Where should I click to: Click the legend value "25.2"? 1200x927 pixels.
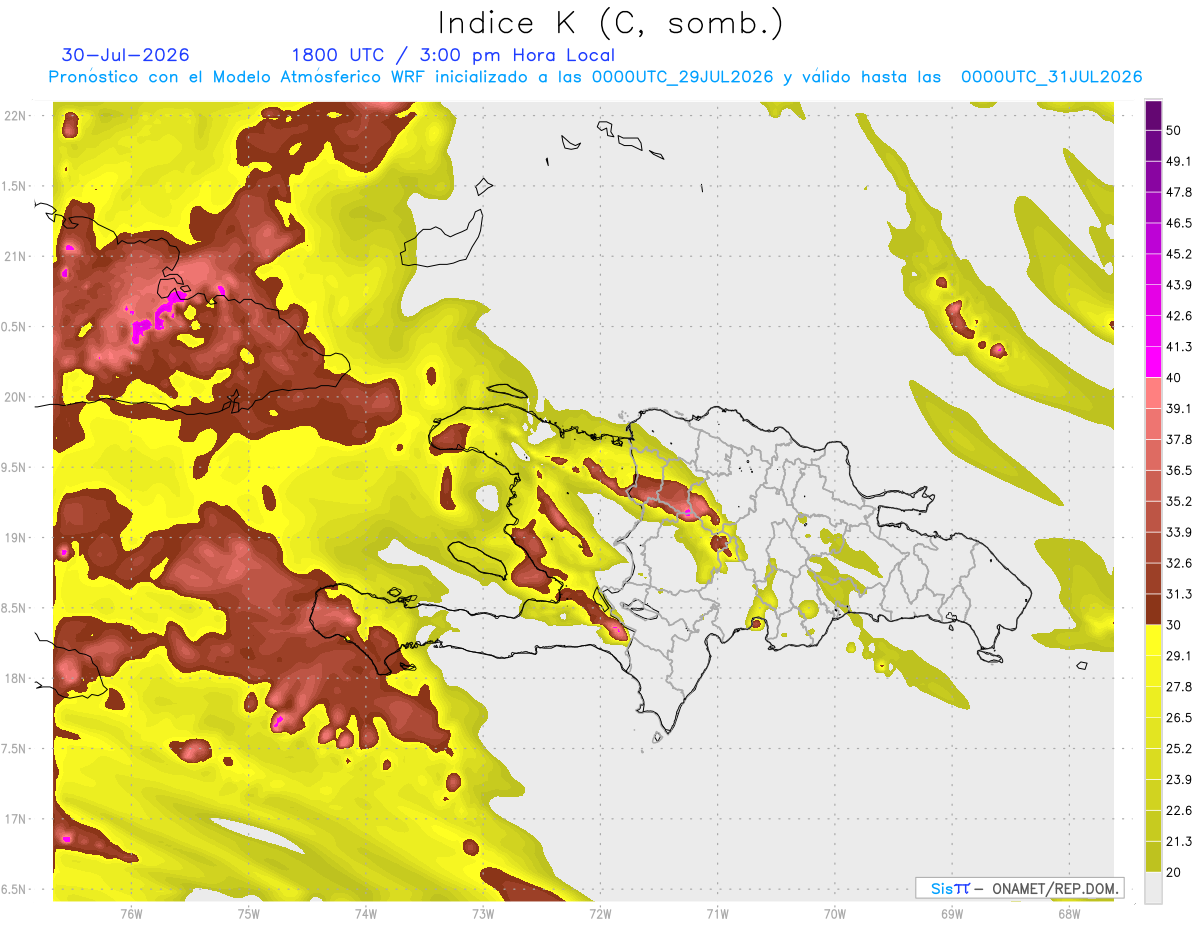pos(1179,749)
